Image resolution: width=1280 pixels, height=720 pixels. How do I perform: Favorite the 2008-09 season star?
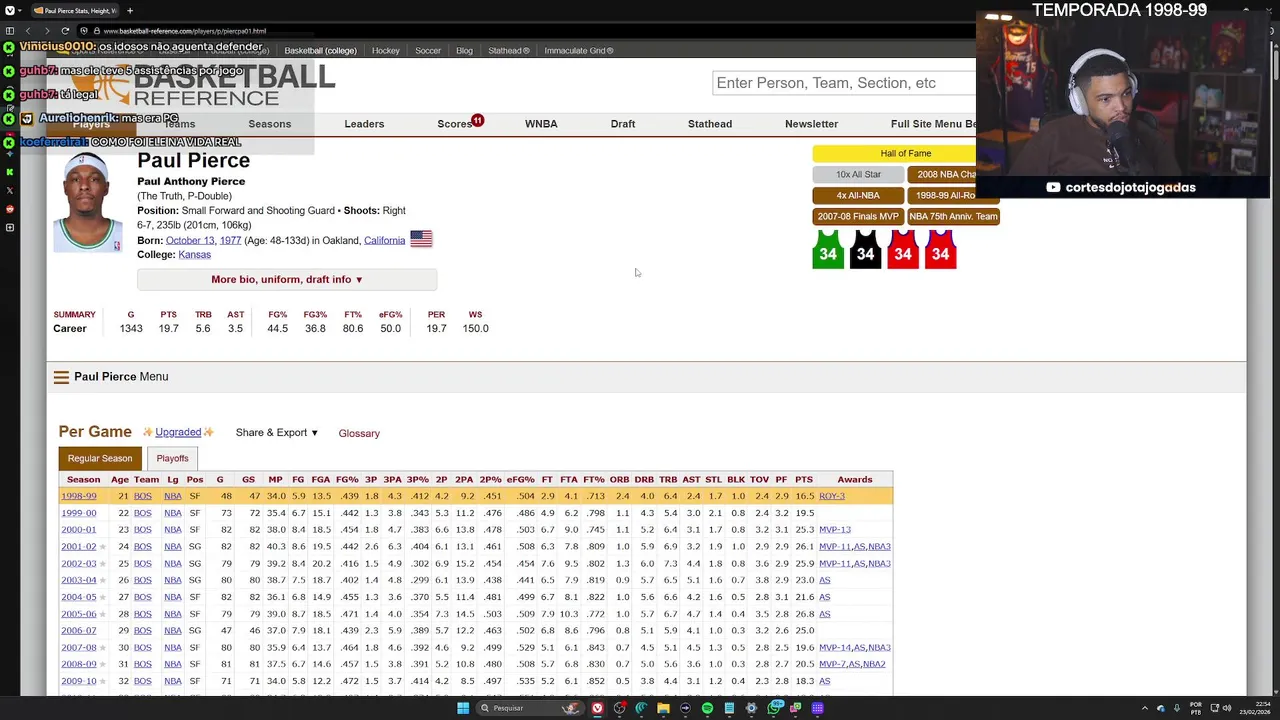[102, 664]
